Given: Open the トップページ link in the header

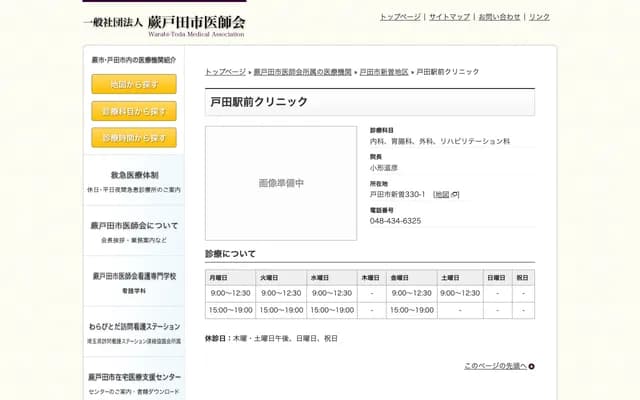Looking at the screenshot, I should pos(400,17).
